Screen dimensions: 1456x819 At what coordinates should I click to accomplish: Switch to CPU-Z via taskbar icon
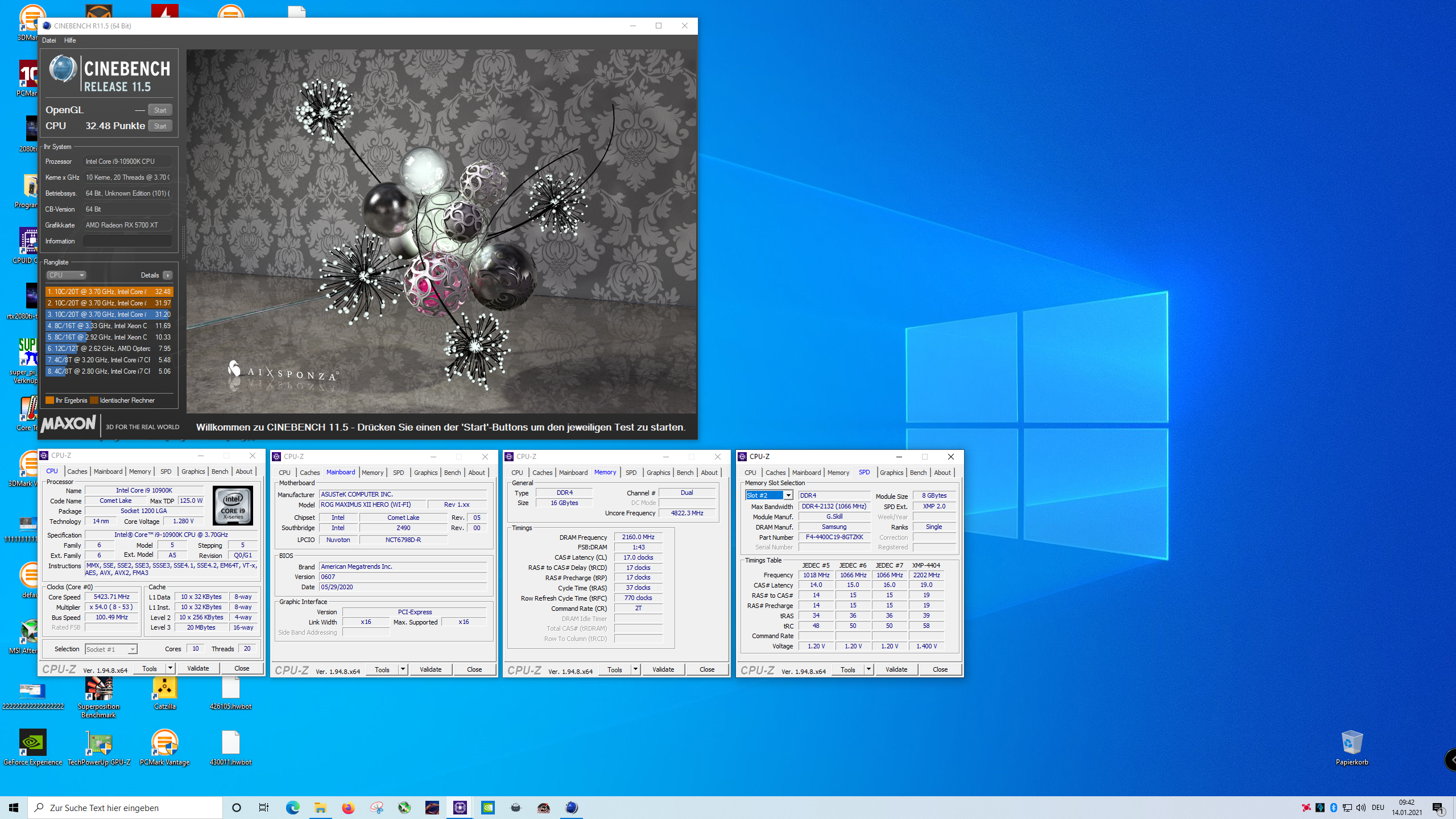(x=460, y=808)
